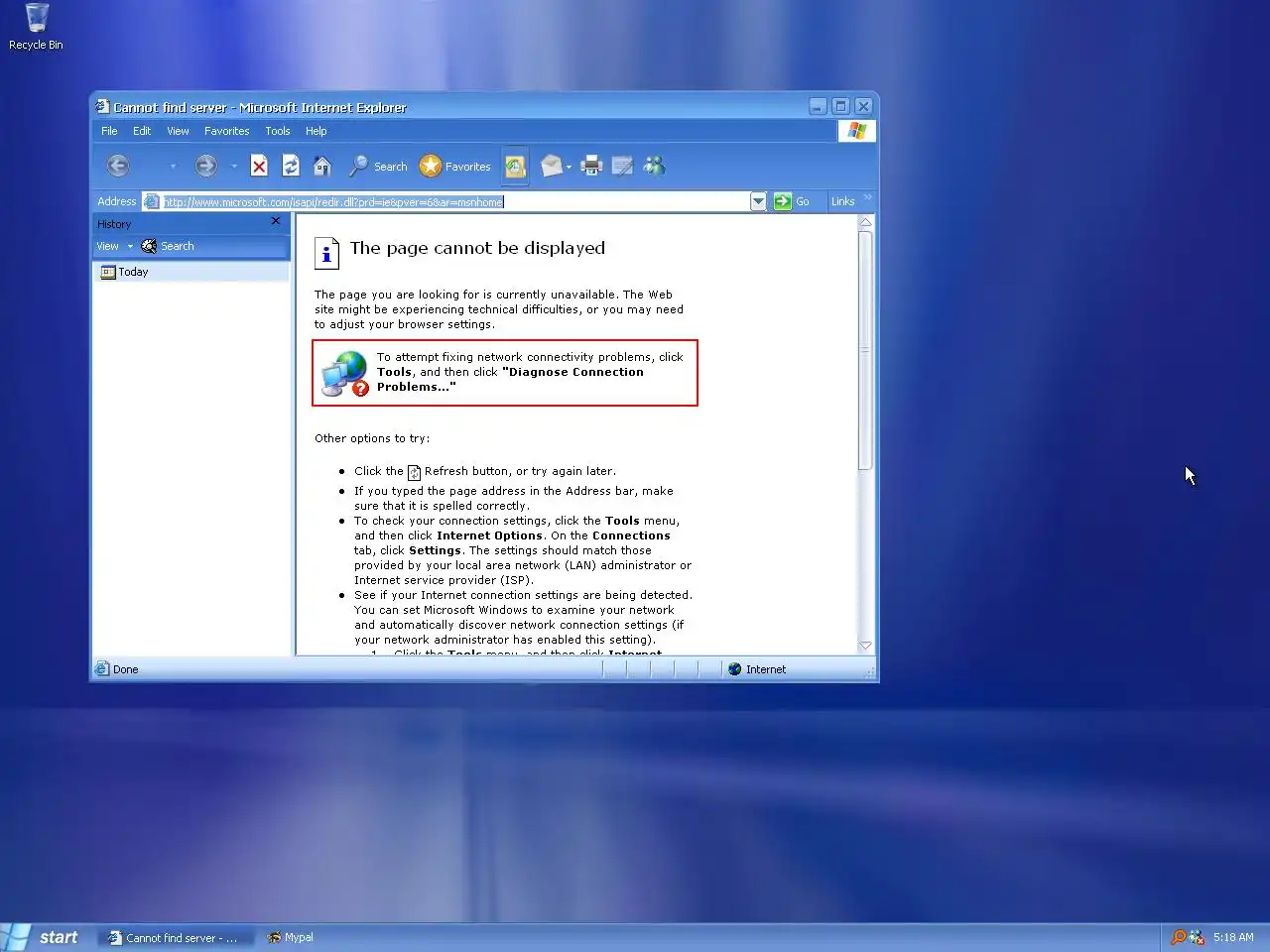This screenshot has height=952, width=1270.
Task: Open the Tools menu
Action: click(278, 131)
